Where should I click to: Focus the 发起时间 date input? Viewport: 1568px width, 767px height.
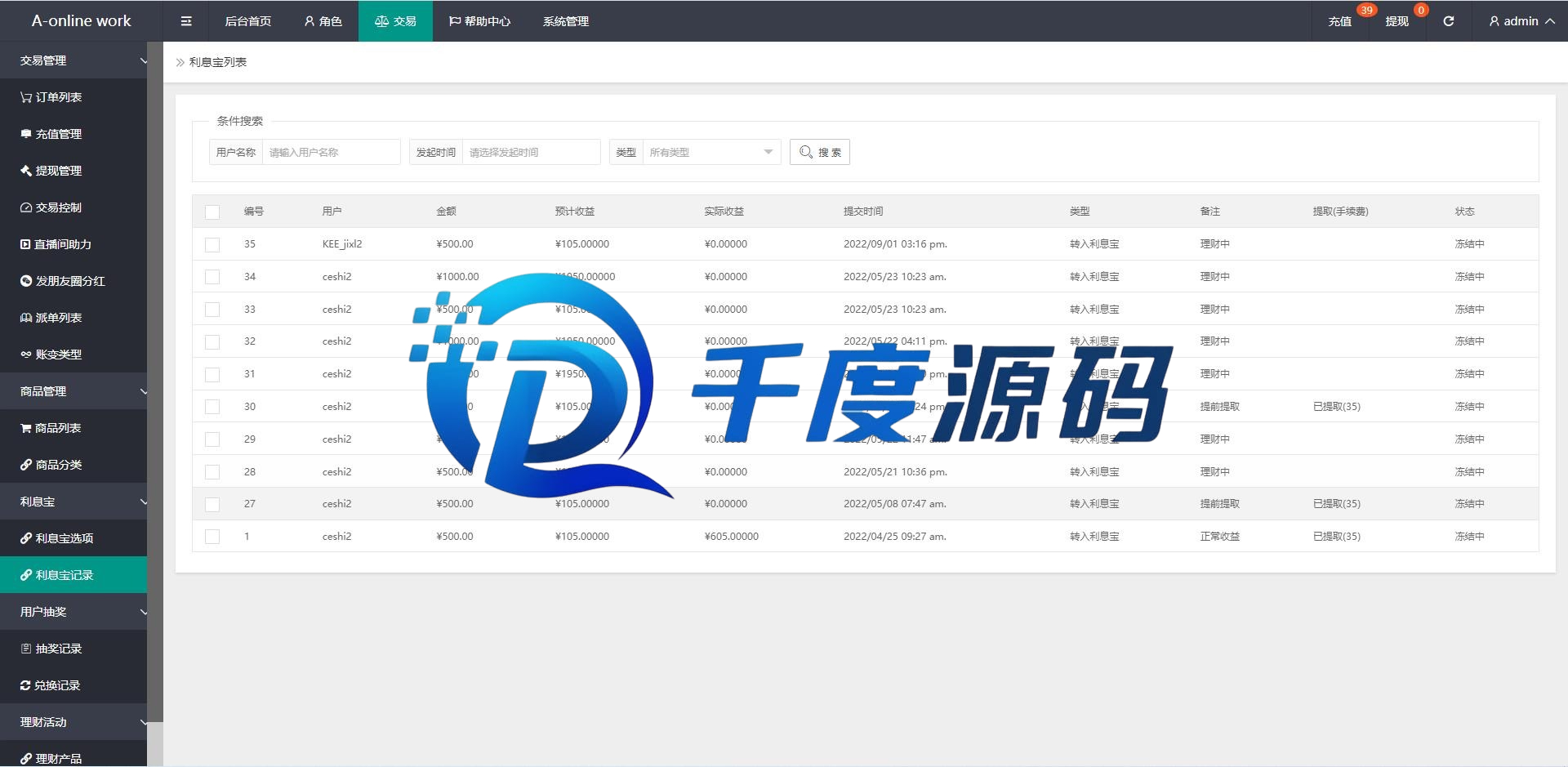point(531,152)
